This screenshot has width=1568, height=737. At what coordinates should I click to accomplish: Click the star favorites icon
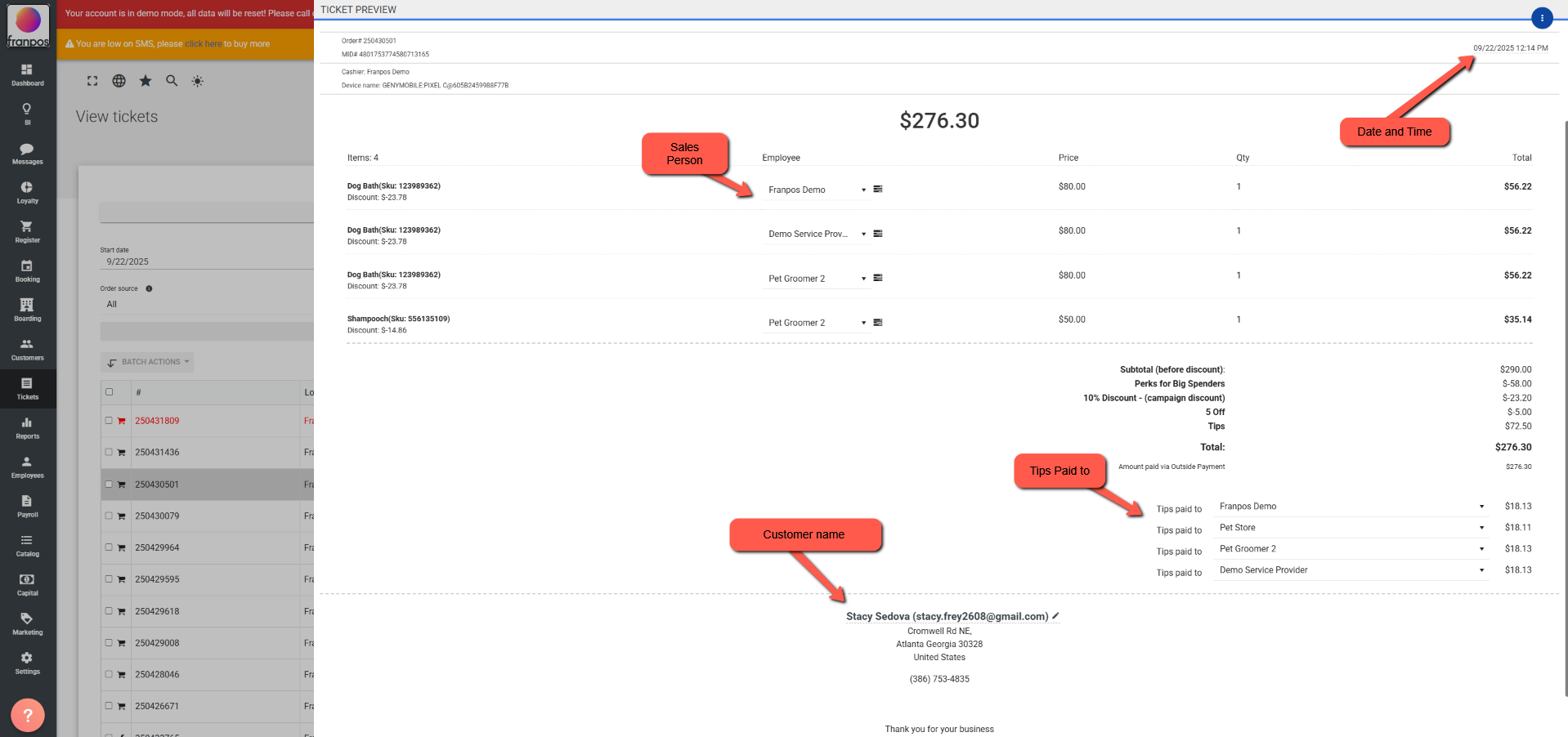coord(146,81)
